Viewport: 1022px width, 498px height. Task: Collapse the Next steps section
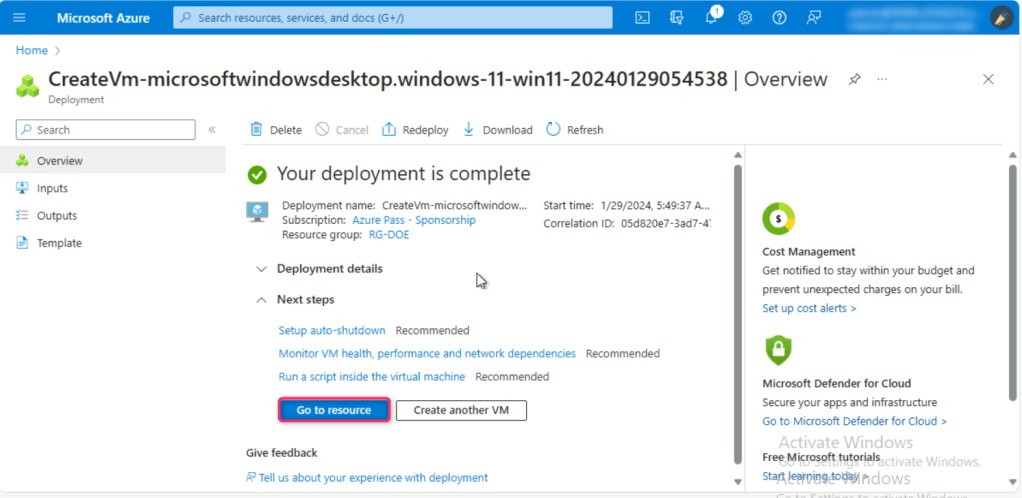point(305,300)
